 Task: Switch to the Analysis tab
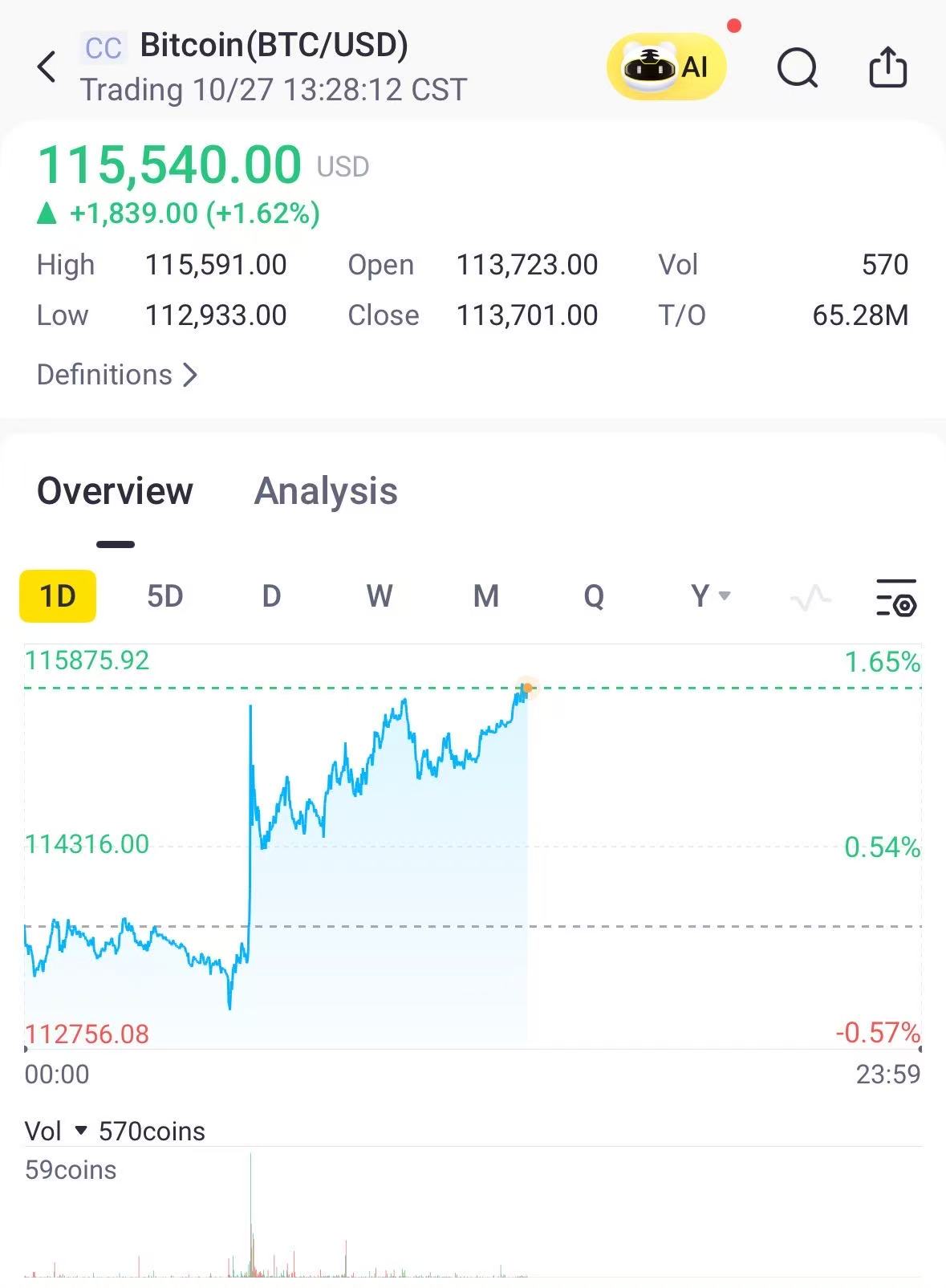point(326,491)
